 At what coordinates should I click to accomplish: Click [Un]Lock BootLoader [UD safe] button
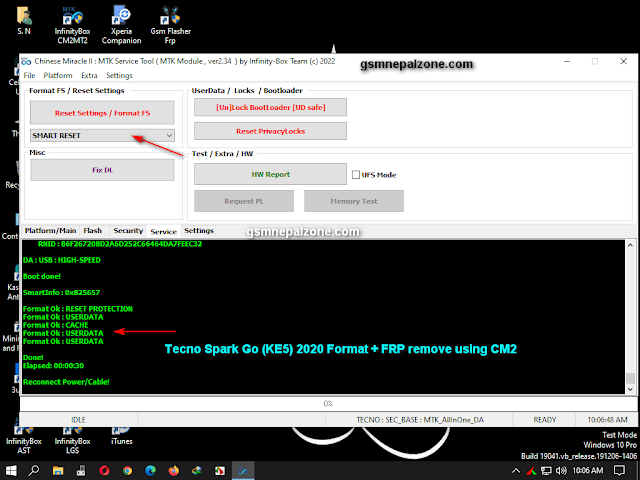tap(271, 107)
